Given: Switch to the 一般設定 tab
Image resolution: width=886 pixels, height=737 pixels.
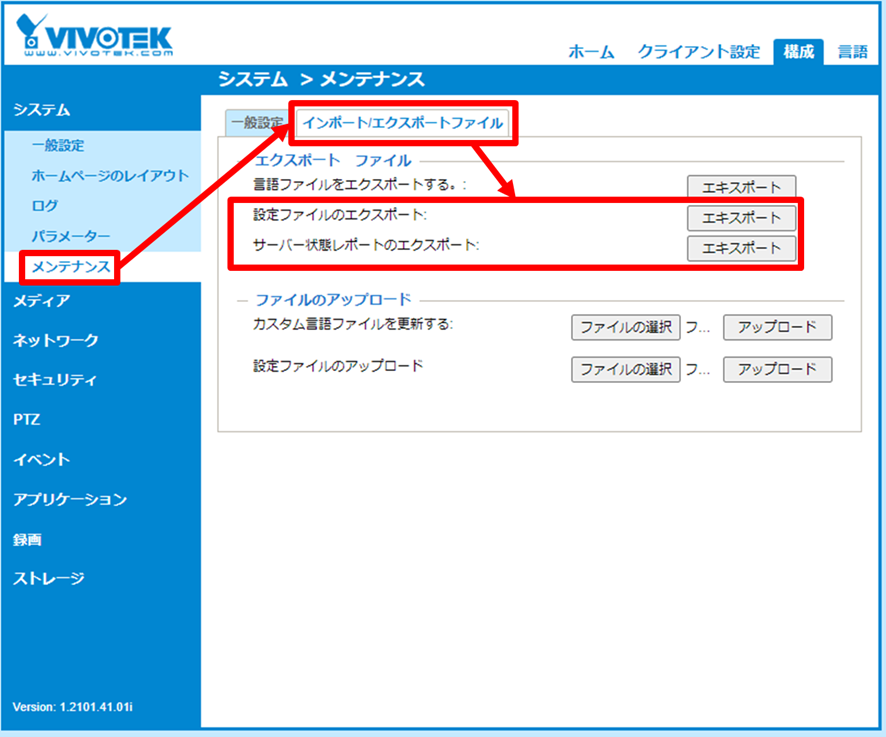Looking at the screenshot, I should [x=257, y=123].
